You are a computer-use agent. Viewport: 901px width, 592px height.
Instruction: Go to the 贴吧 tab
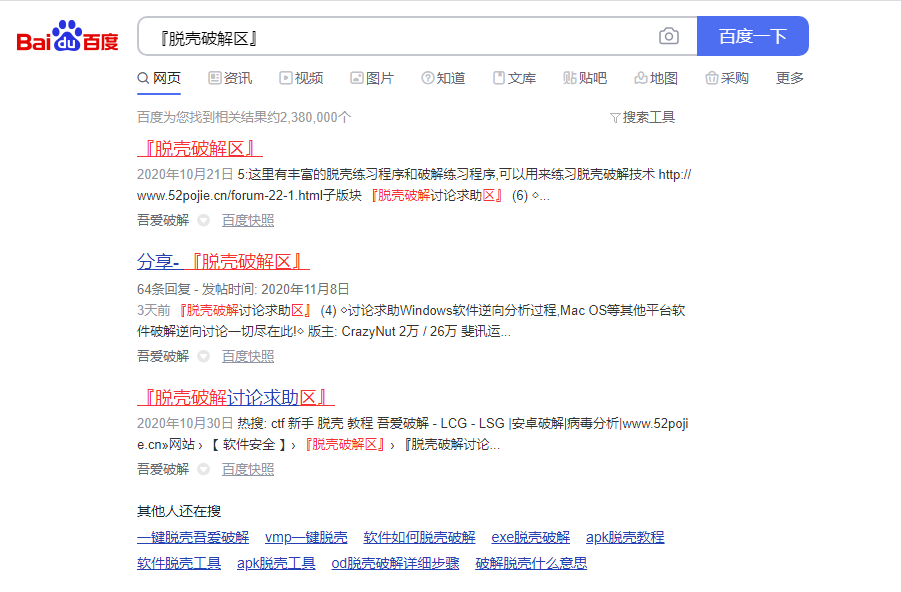point(585,78)
